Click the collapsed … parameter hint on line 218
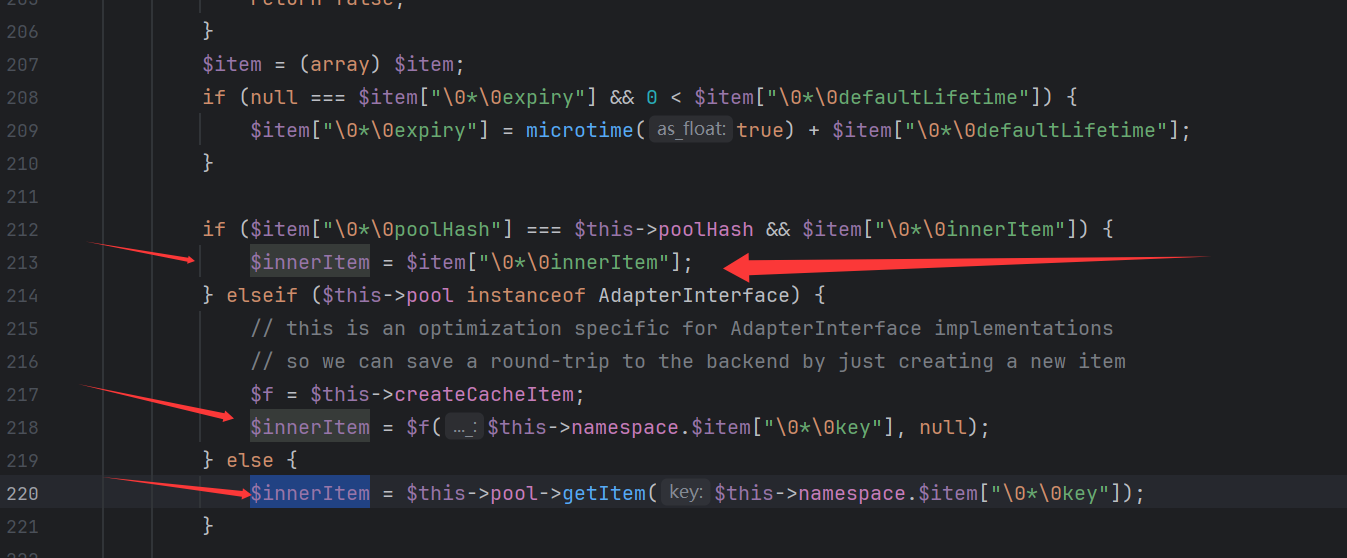Screen dimensions: 1347x558 tap(463, 428)
